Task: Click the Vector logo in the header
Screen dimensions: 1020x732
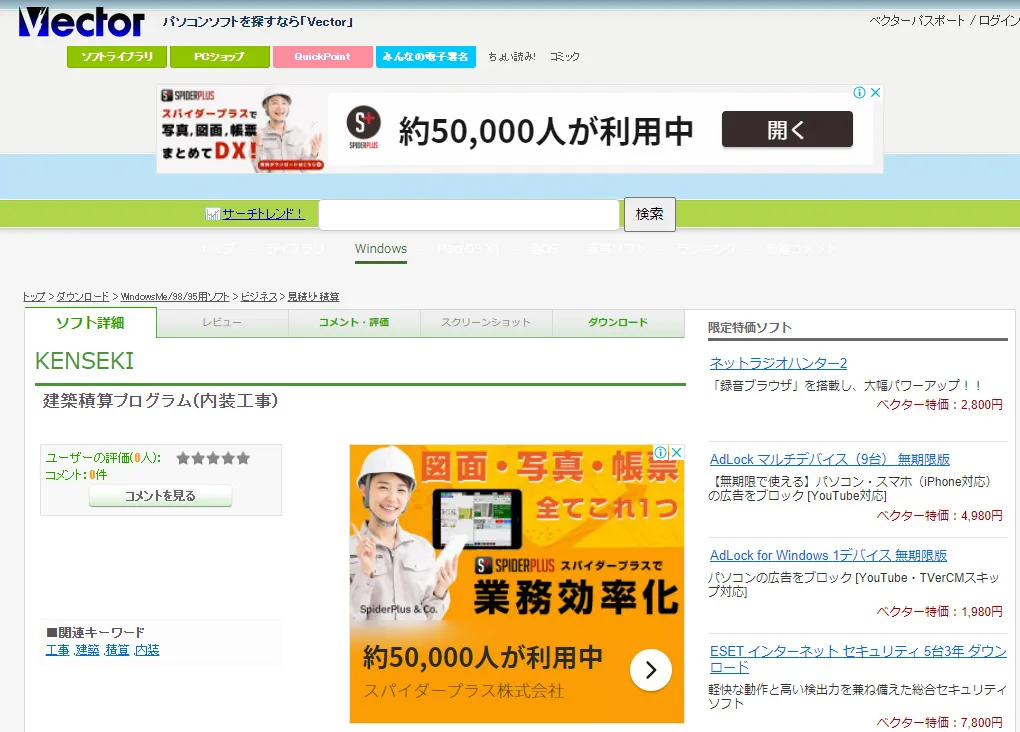Action: (82, 21)
